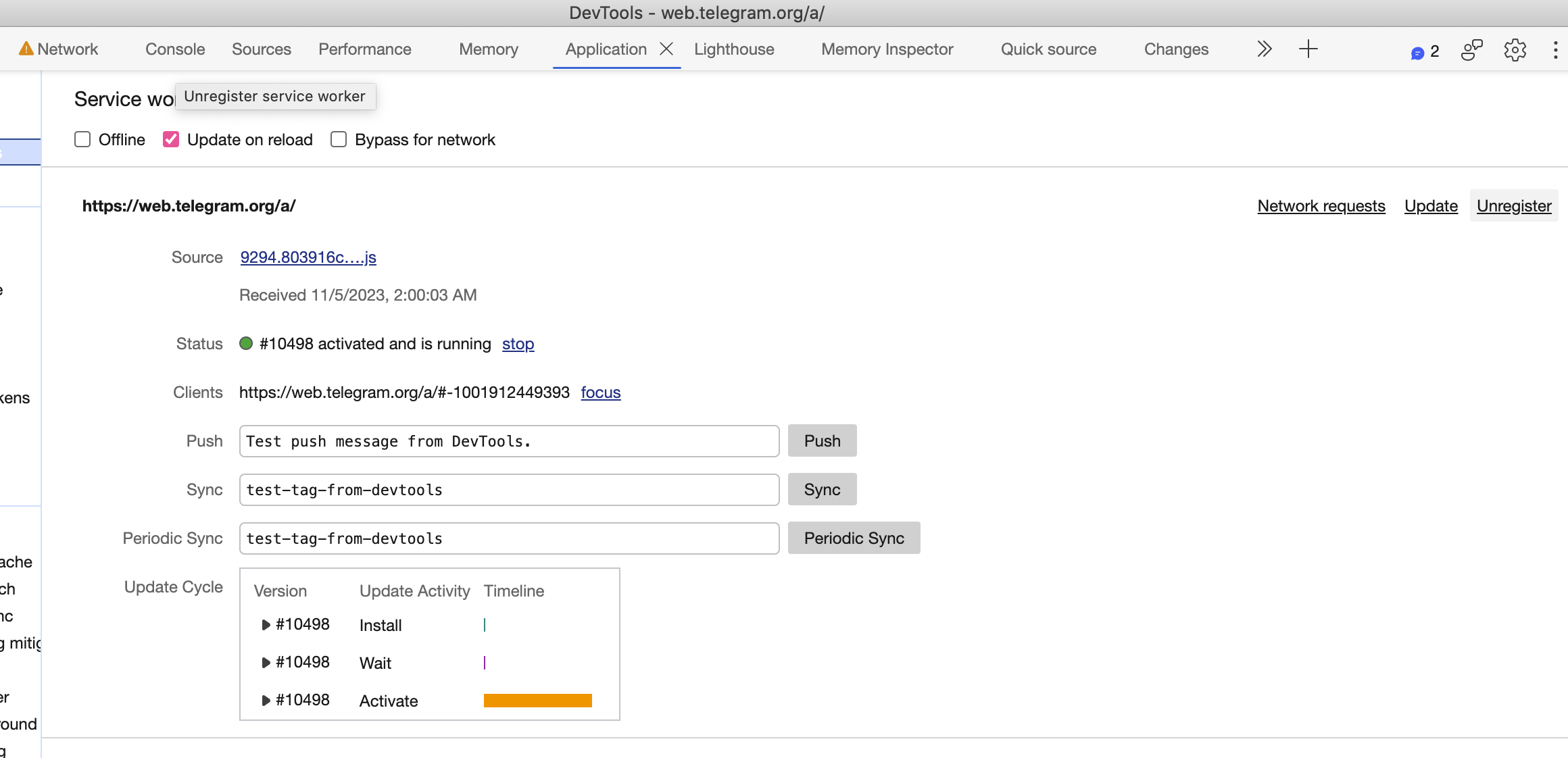Open DevTools settings gear
This screenshot has width=1568, height=758.
1515,49
